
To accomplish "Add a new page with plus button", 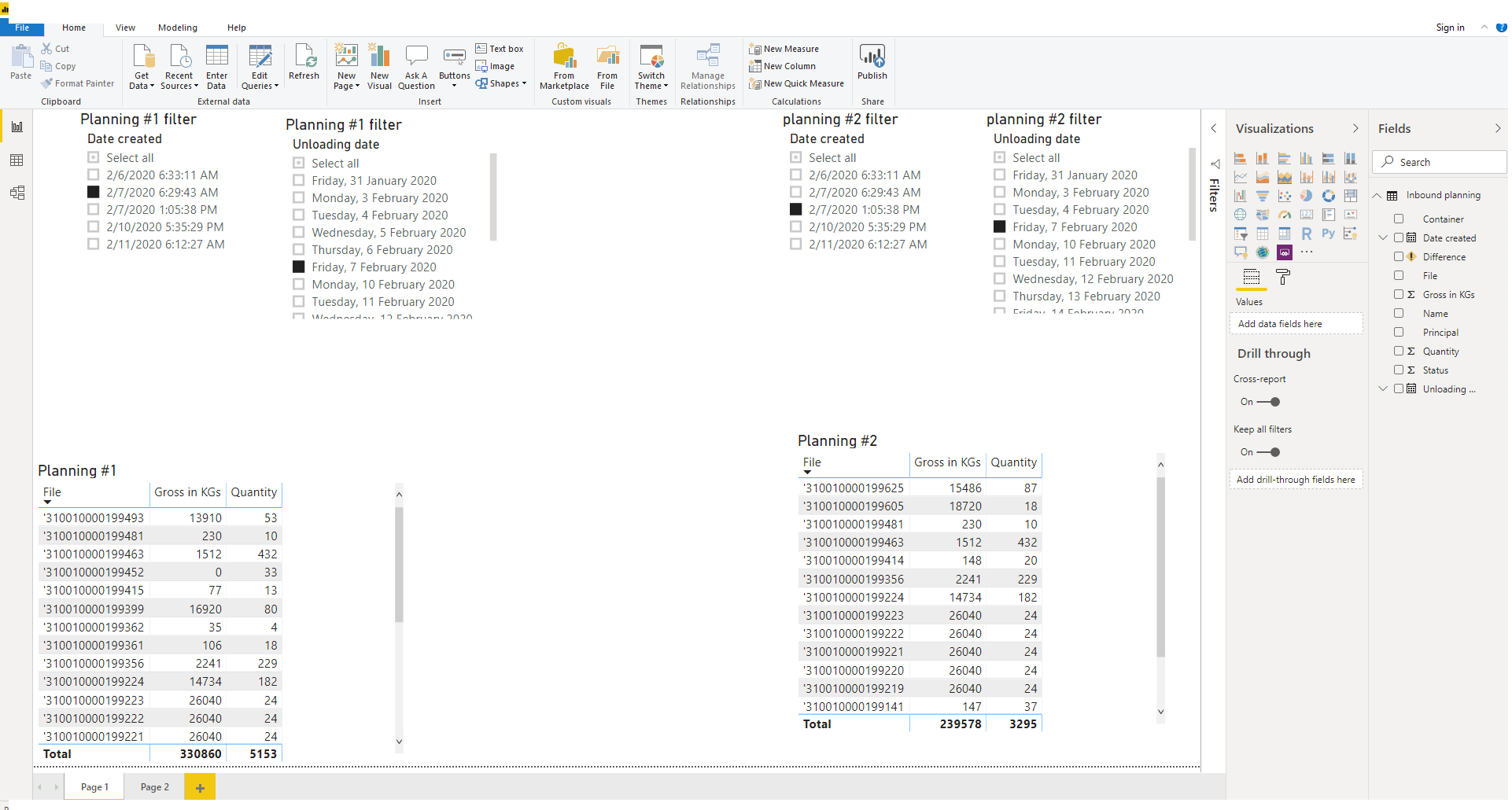I will pos(200,787).
